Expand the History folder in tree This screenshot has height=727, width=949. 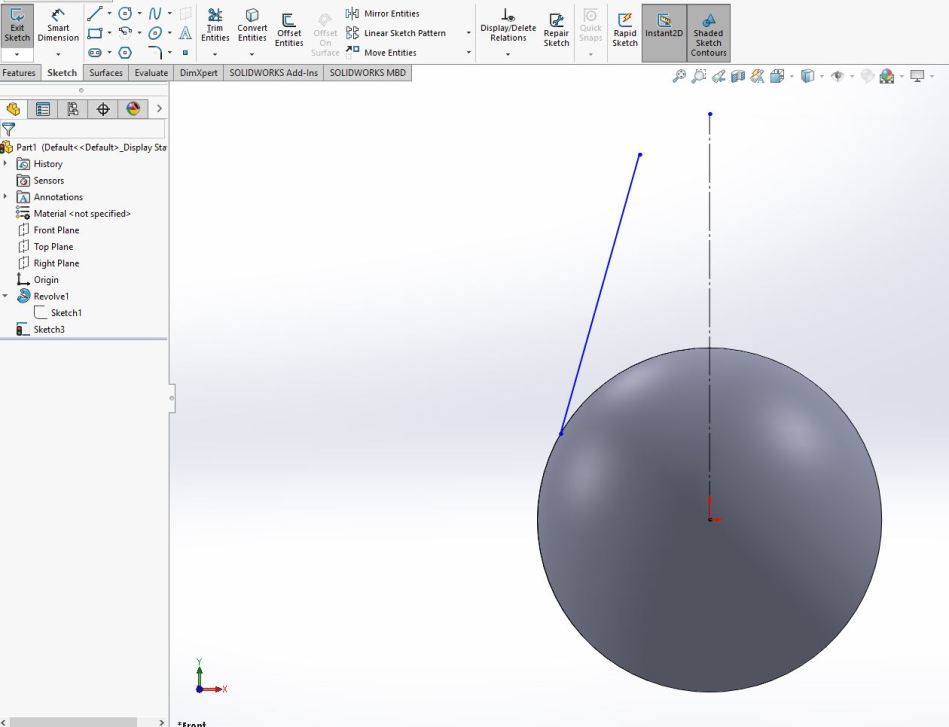(6, 164)
